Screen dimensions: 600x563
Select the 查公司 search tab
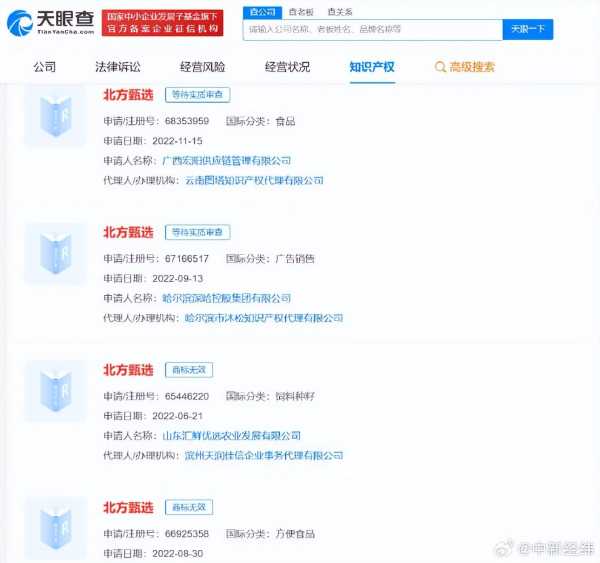(262, 12)
